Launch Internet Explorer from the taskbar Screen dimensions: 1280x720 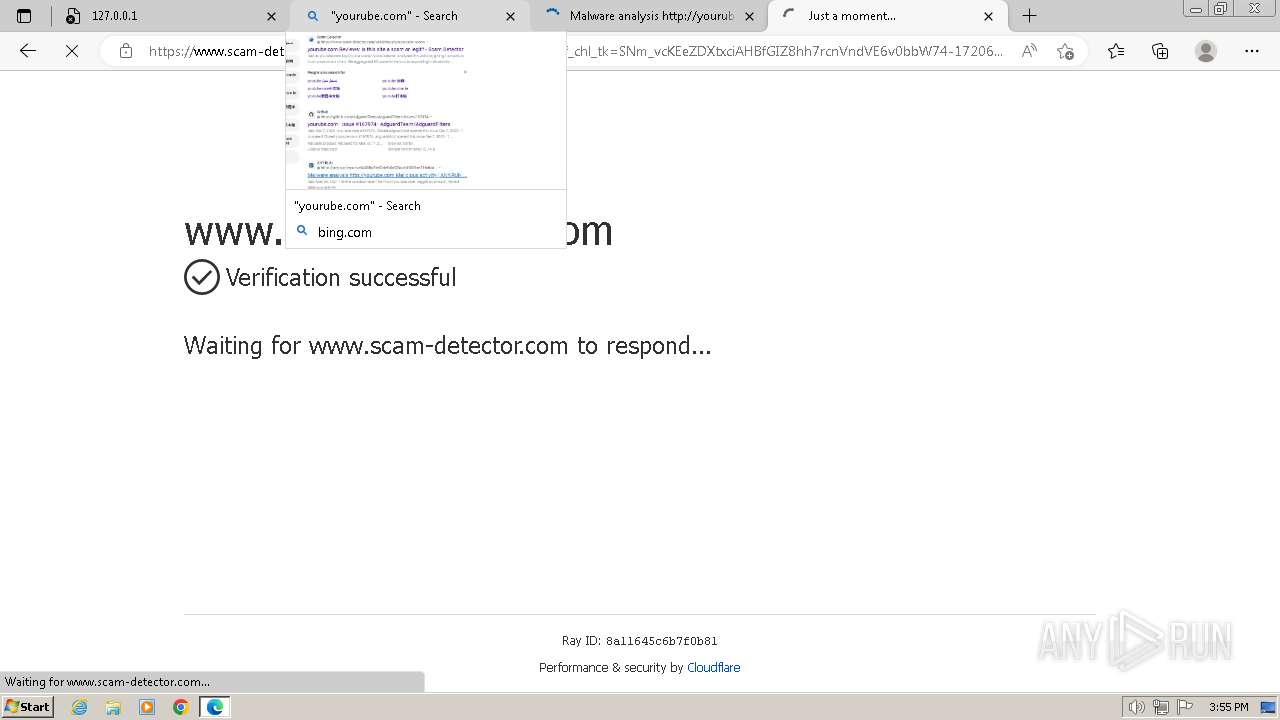(80, 707)
